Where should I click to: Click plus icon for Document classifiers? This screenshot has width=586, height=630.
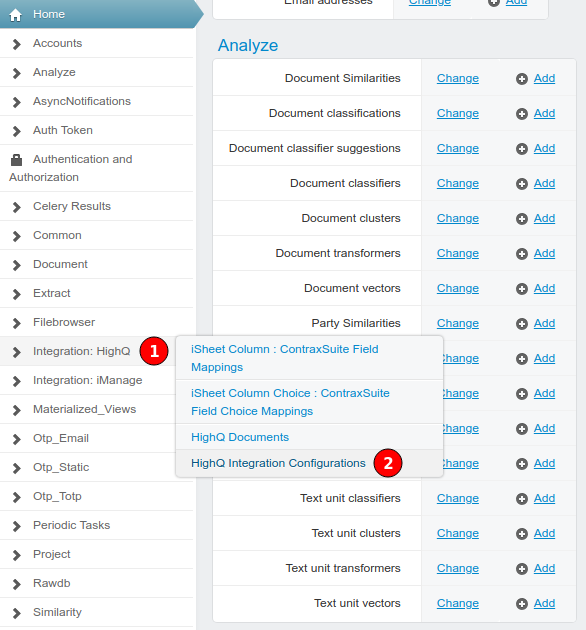pyautogui.click(x=522, y=184)
